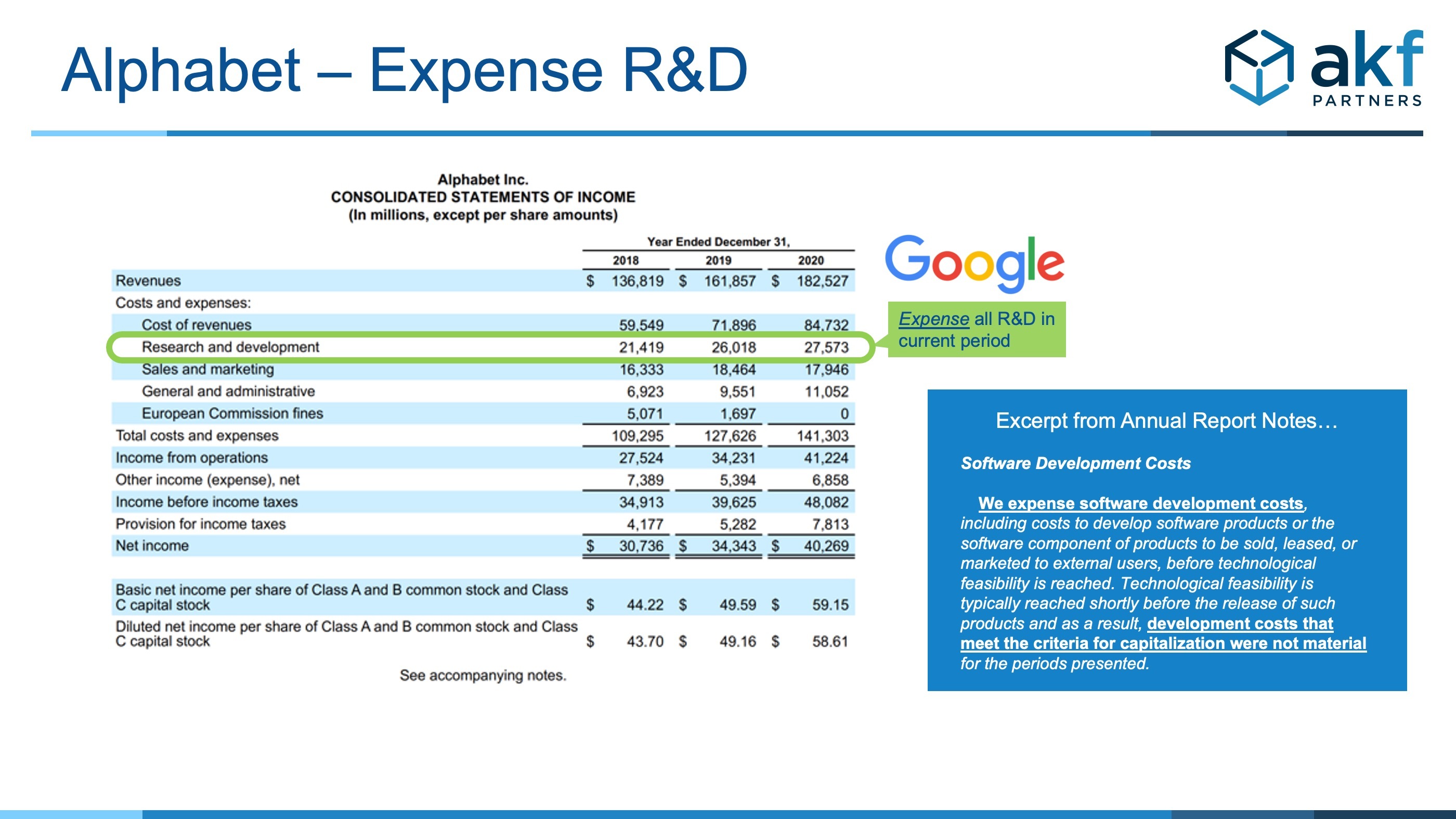The height and width of the screenshot is (819, 1456).
Task: Click income from operations value 34,231
Action: click(734, 458)
